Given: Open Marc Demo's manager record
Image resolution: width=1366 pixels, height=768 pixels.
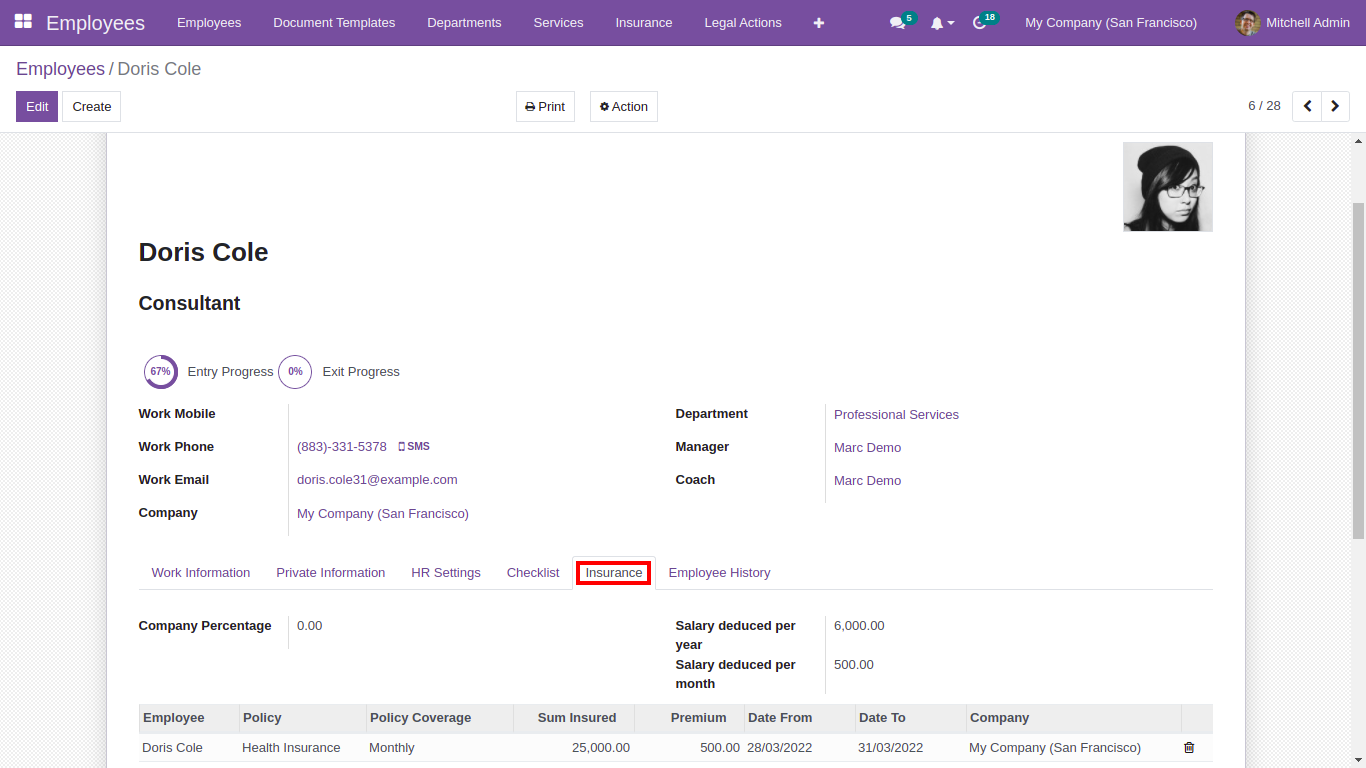Looking at the screenshot, I should click(x=867, y=447).
